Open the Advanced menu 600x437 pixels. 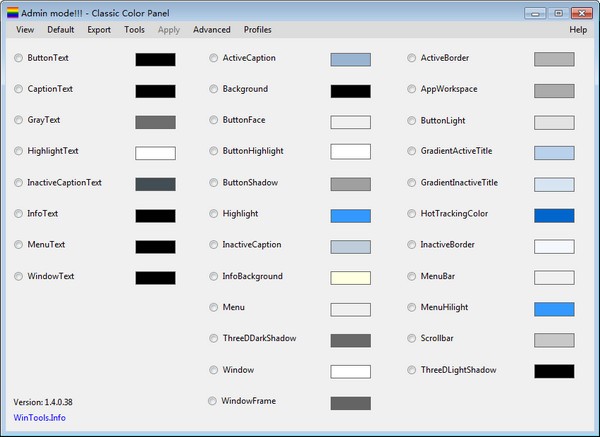pos(211,30)
